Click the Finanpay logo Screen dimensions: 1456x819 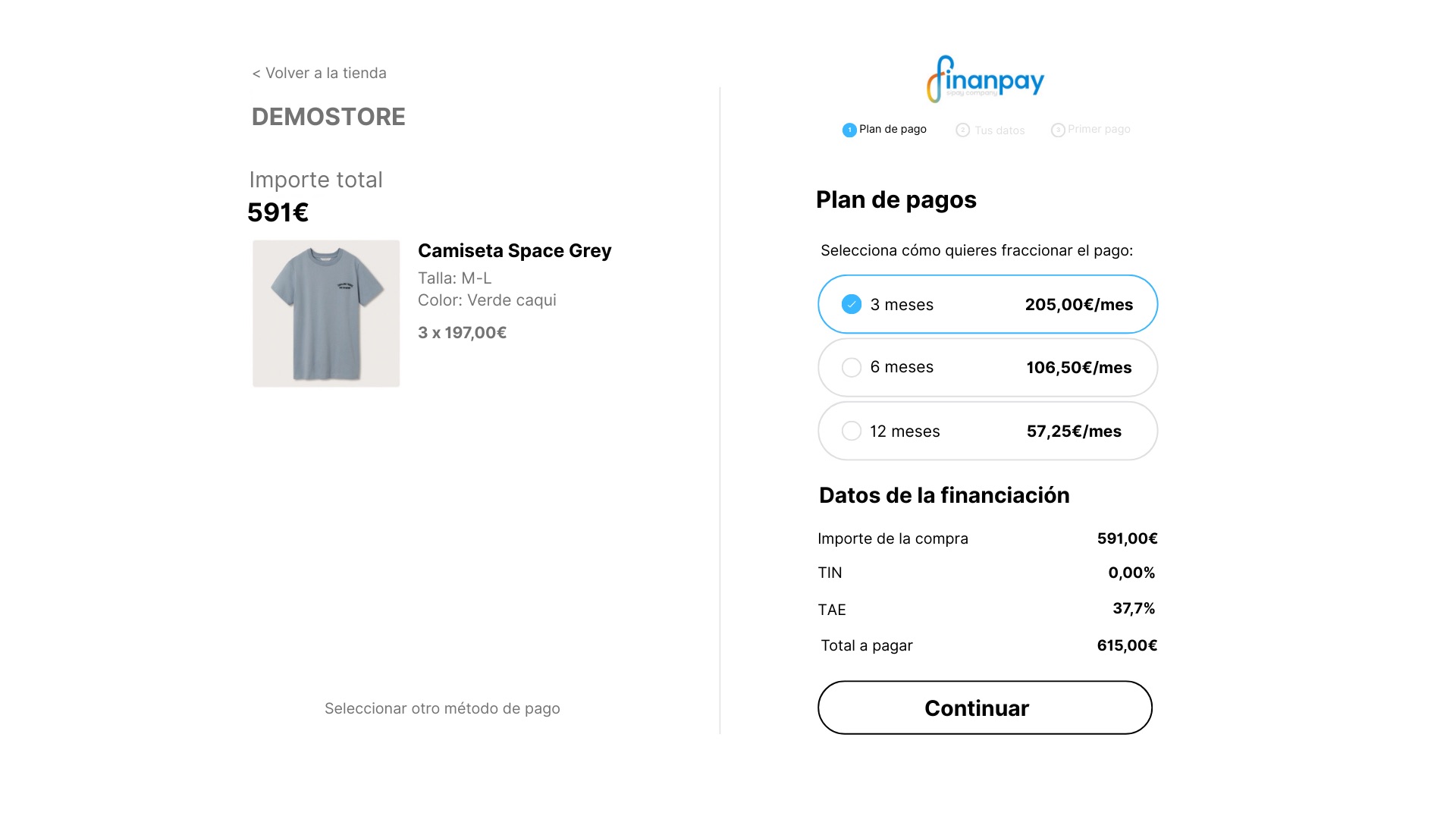coord(984,77)
